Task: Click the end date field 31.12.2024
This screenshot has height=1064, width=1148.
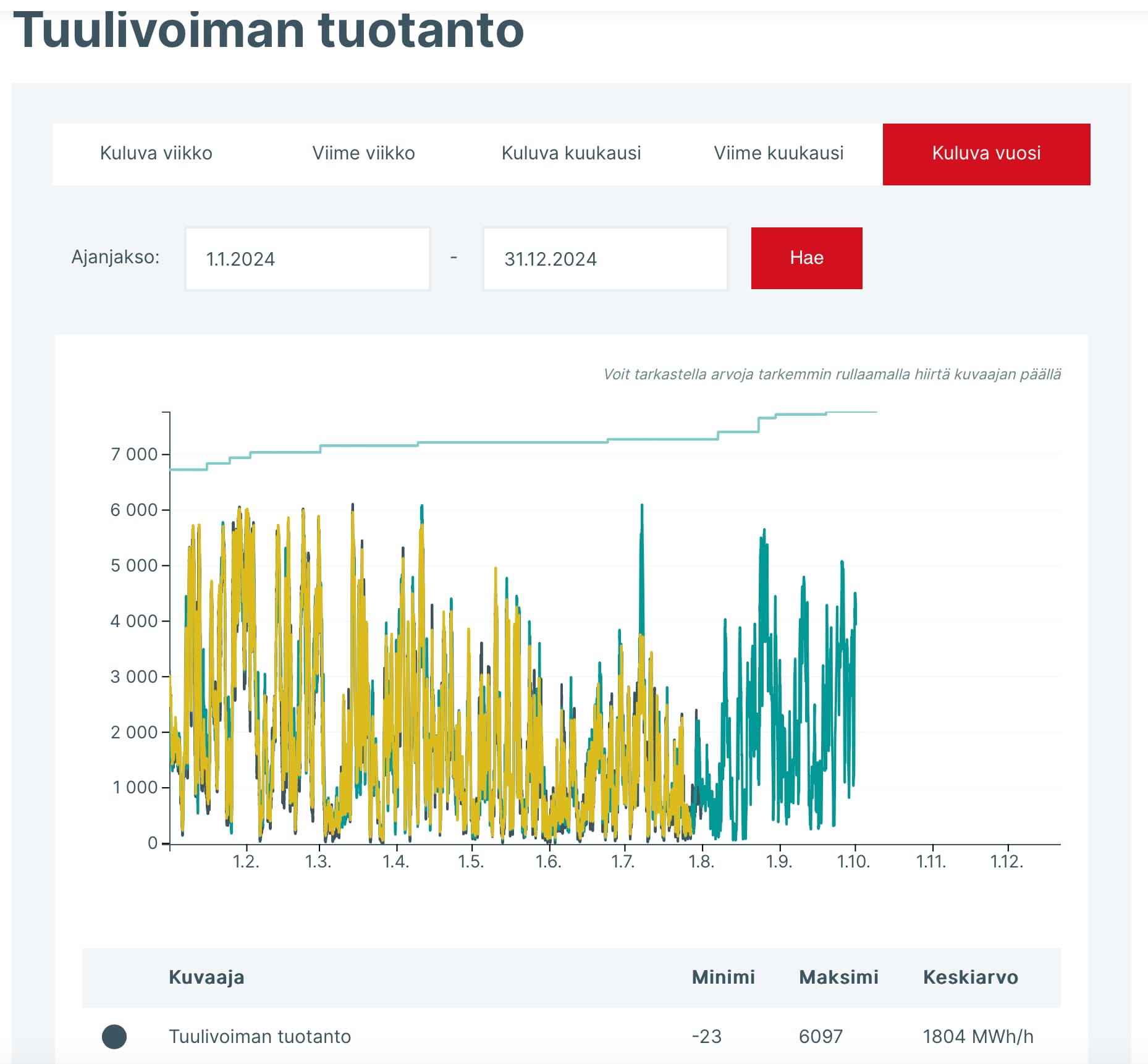Action: coord(605,259)
